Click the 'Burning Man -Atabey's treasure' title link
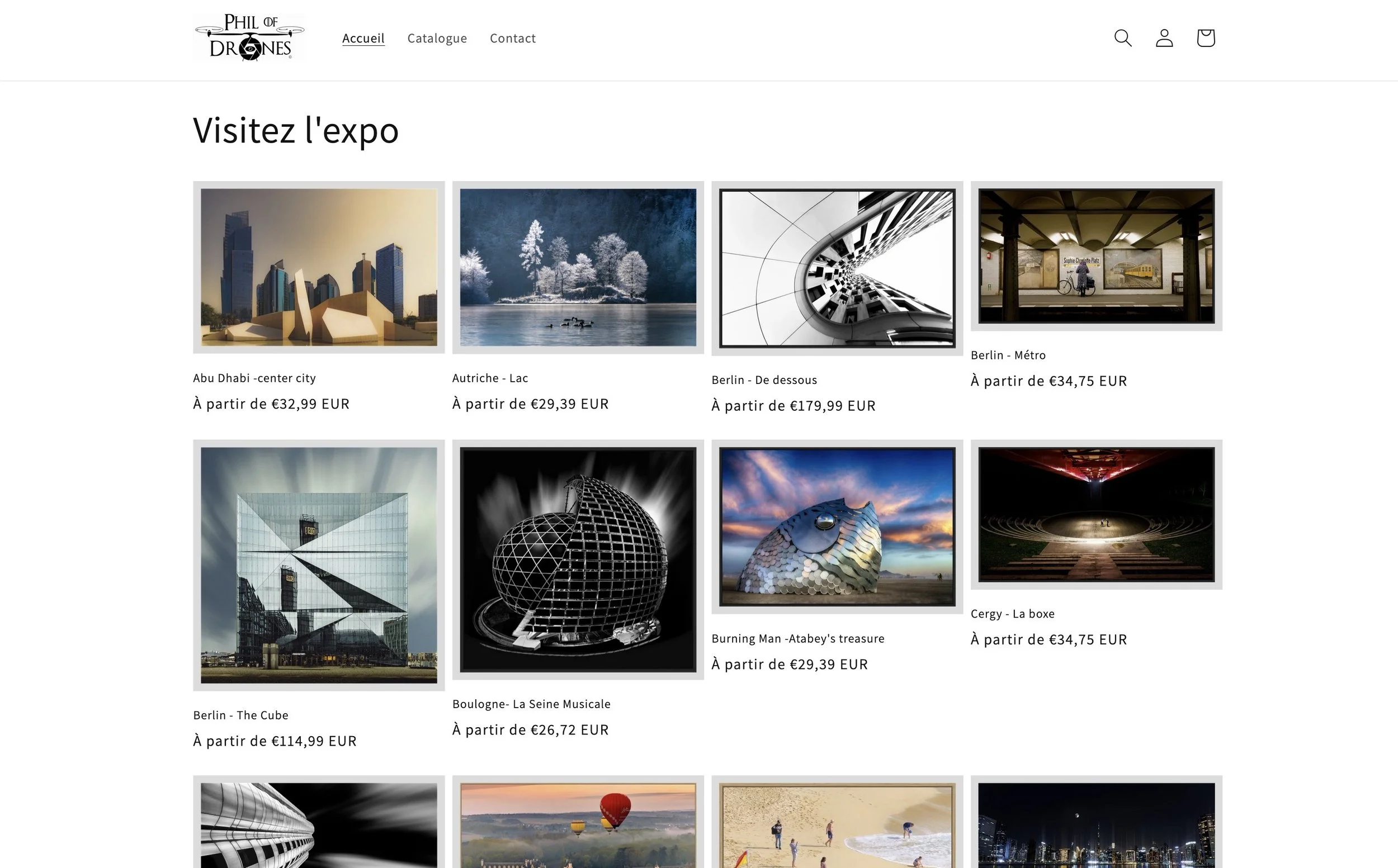1398x868 pixels. pos(797,638)
